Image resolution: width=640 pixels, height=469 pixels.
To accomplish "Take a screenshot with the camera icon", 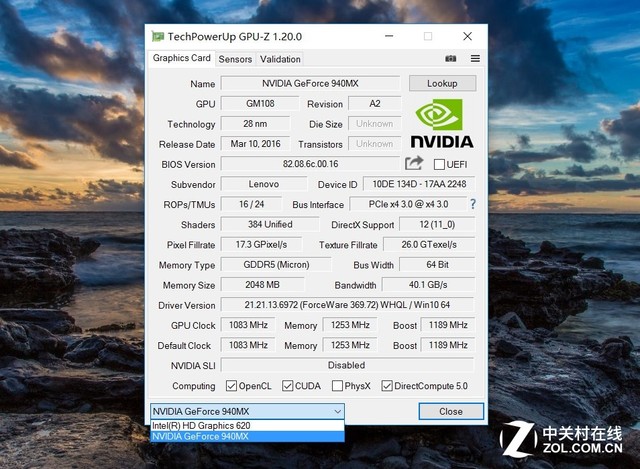I will 451,59.
